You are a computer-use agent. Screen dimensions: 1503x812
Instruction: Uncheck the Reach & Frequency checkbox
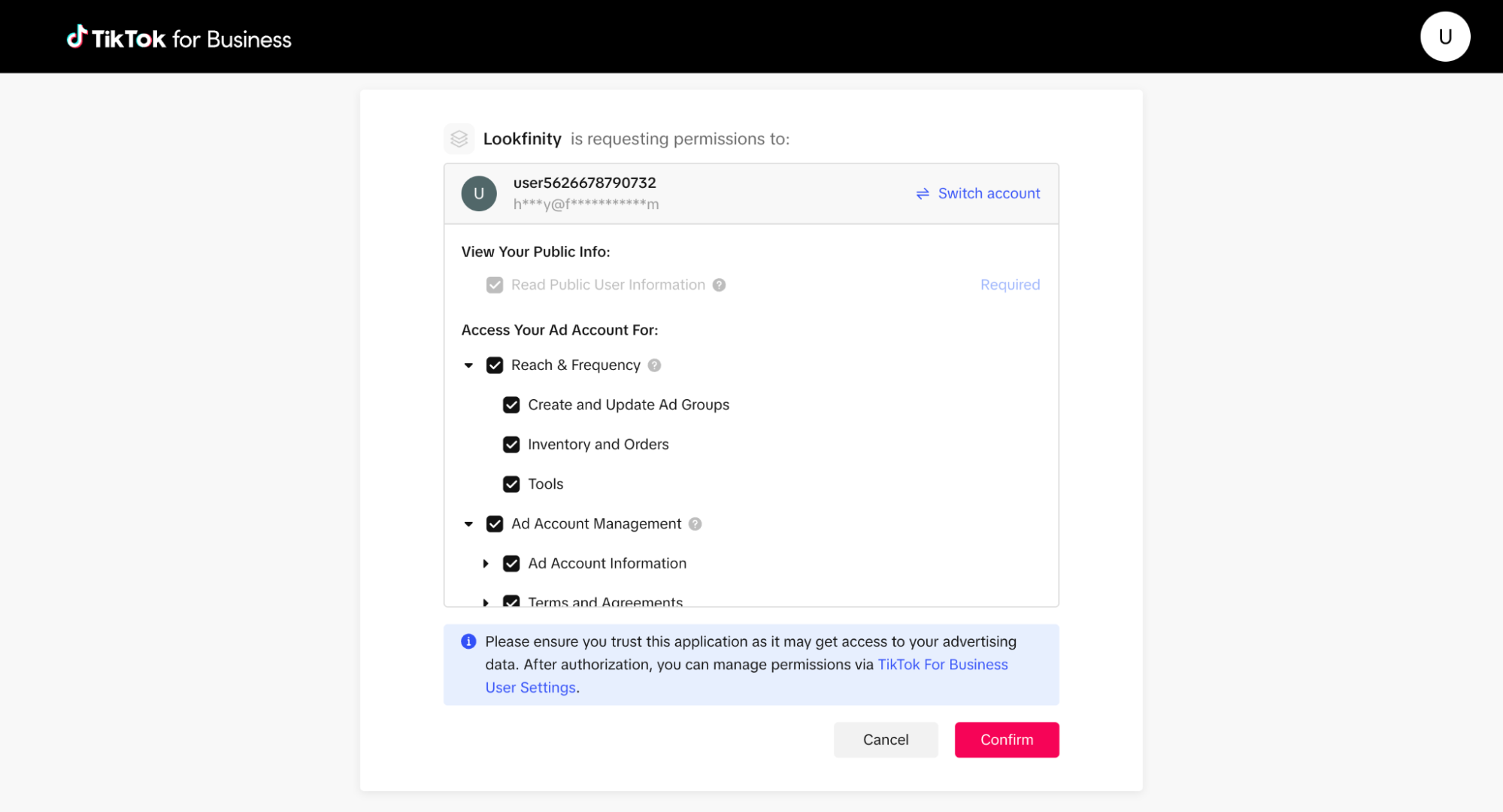pos(495,365)
